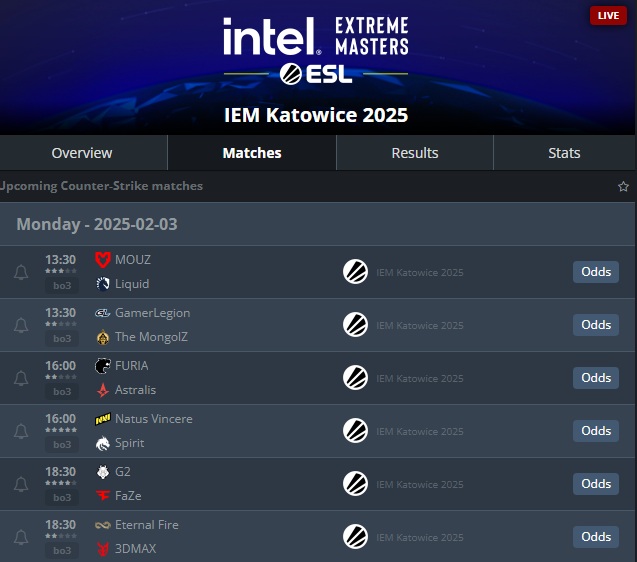The image size is (637, 562).
Task: Open the Overview tab
Action: (83, 153)
